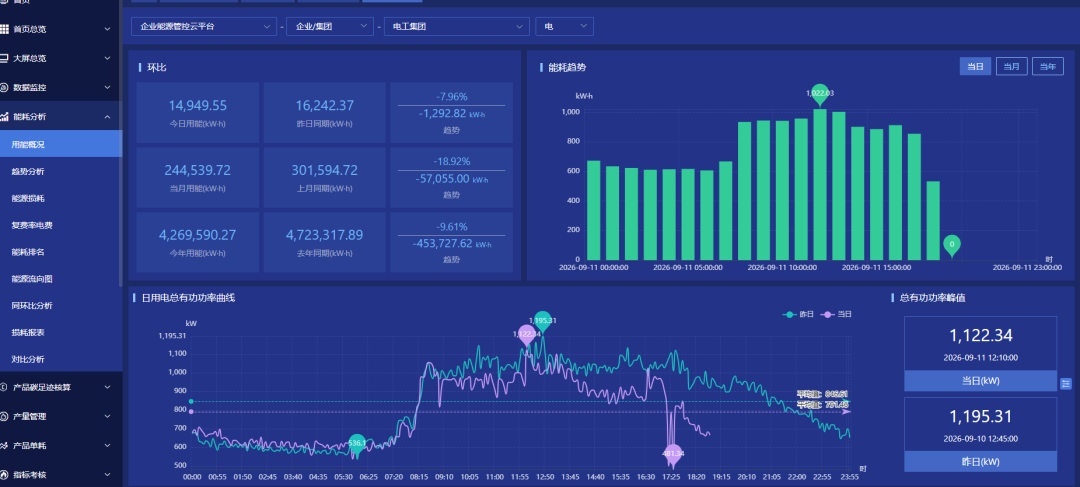Click the first green bar at 00:00:00
Viewport: 1080px width, 487px height.
click(593, 210)
